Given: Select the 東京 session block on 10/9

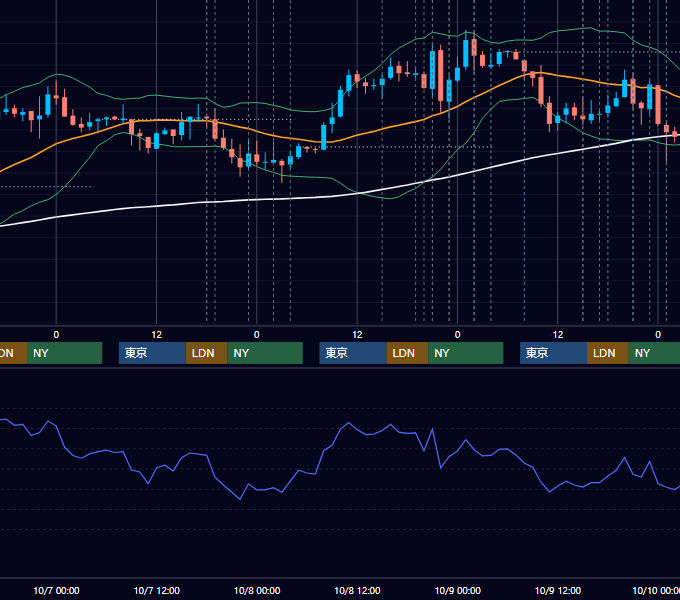Looking at the screenshot, I should [x=553, y=353].
